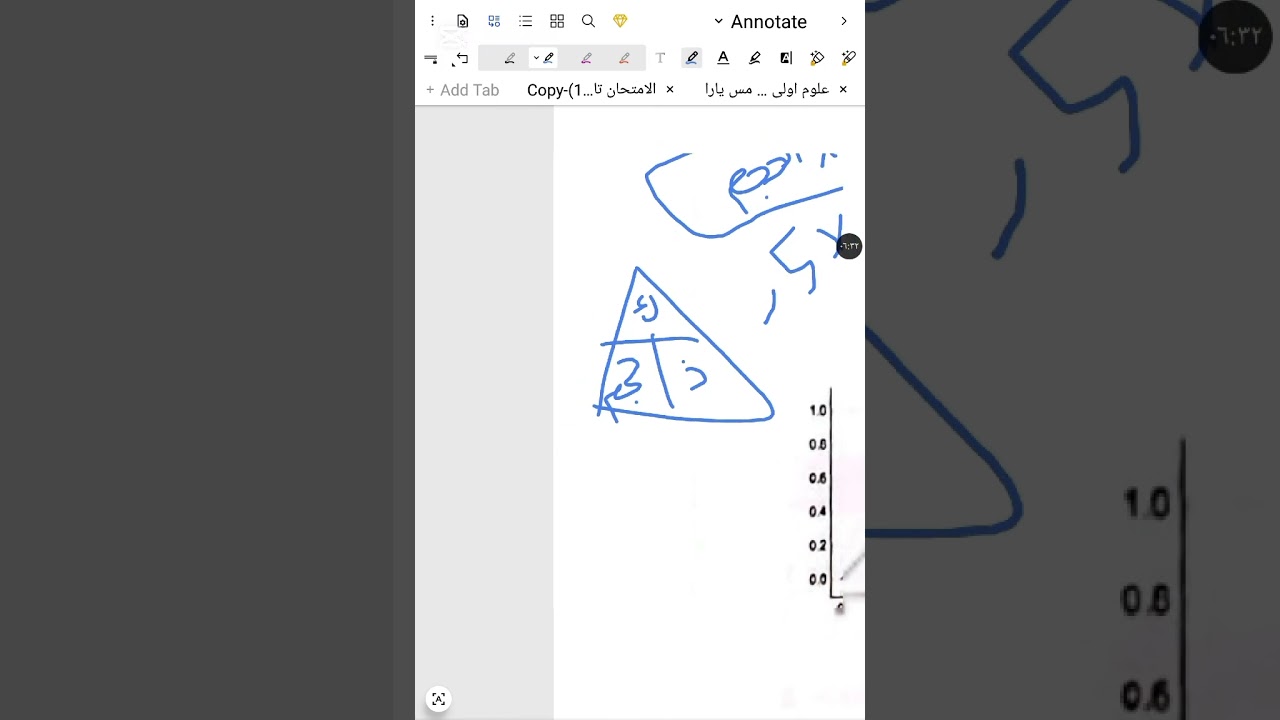Select the smart pen with sparkles

pos(849,58)
